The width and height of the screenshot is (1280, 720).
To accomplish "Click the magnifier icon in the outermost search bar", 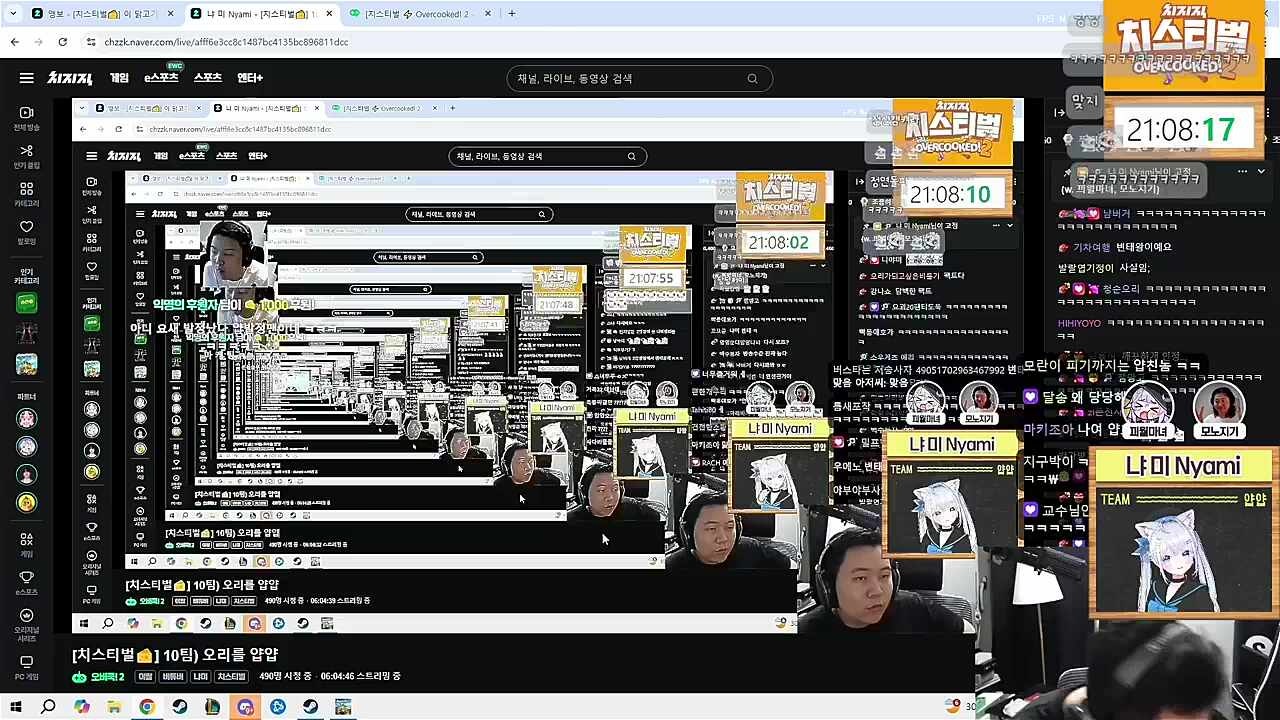I will click(x=752, y=78).
